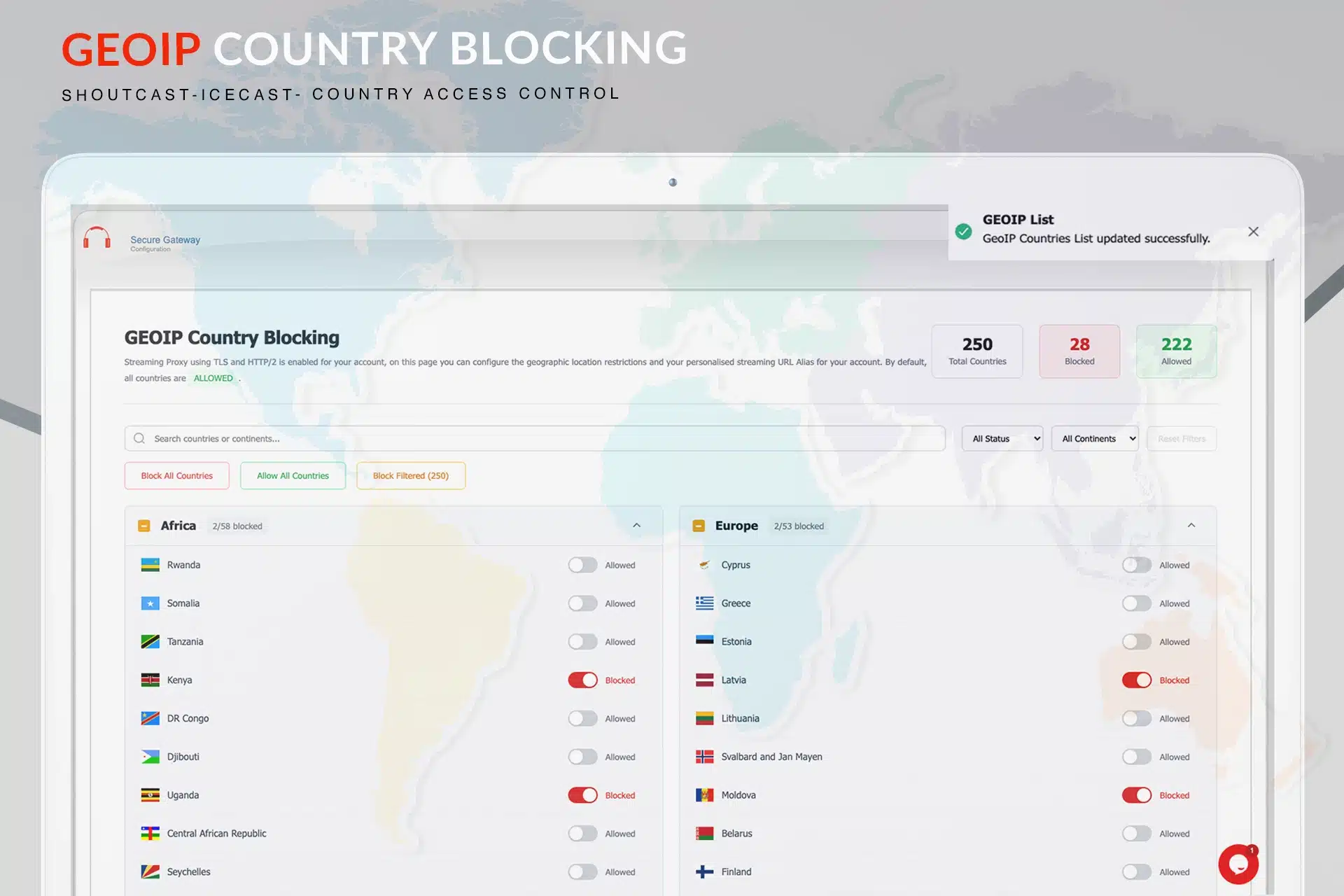Focus the search countries input field
Screen dimensions: 1344x896
pos(535,438)
